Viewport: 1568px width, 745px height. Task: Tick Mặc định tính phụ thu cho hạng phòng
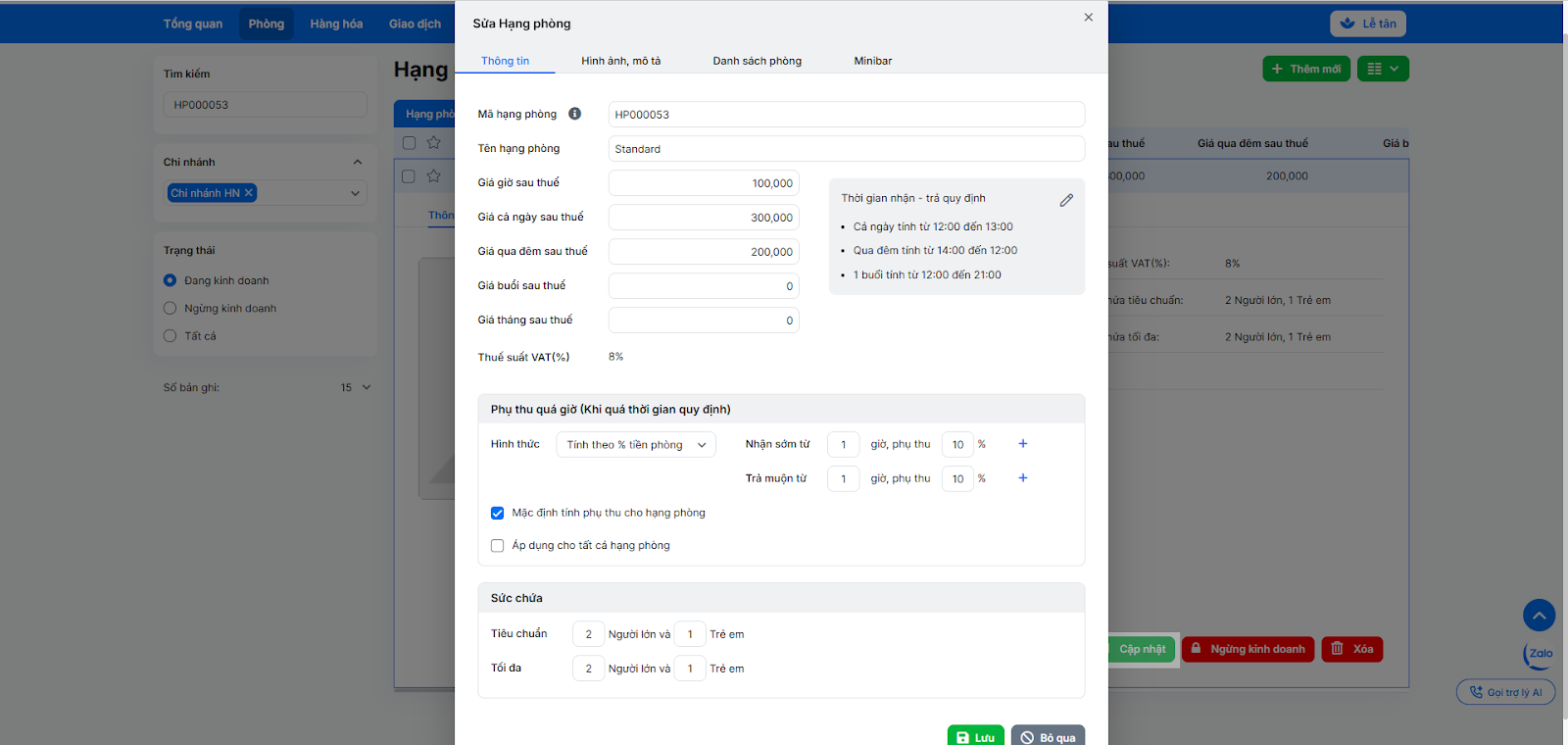(498, 514)
